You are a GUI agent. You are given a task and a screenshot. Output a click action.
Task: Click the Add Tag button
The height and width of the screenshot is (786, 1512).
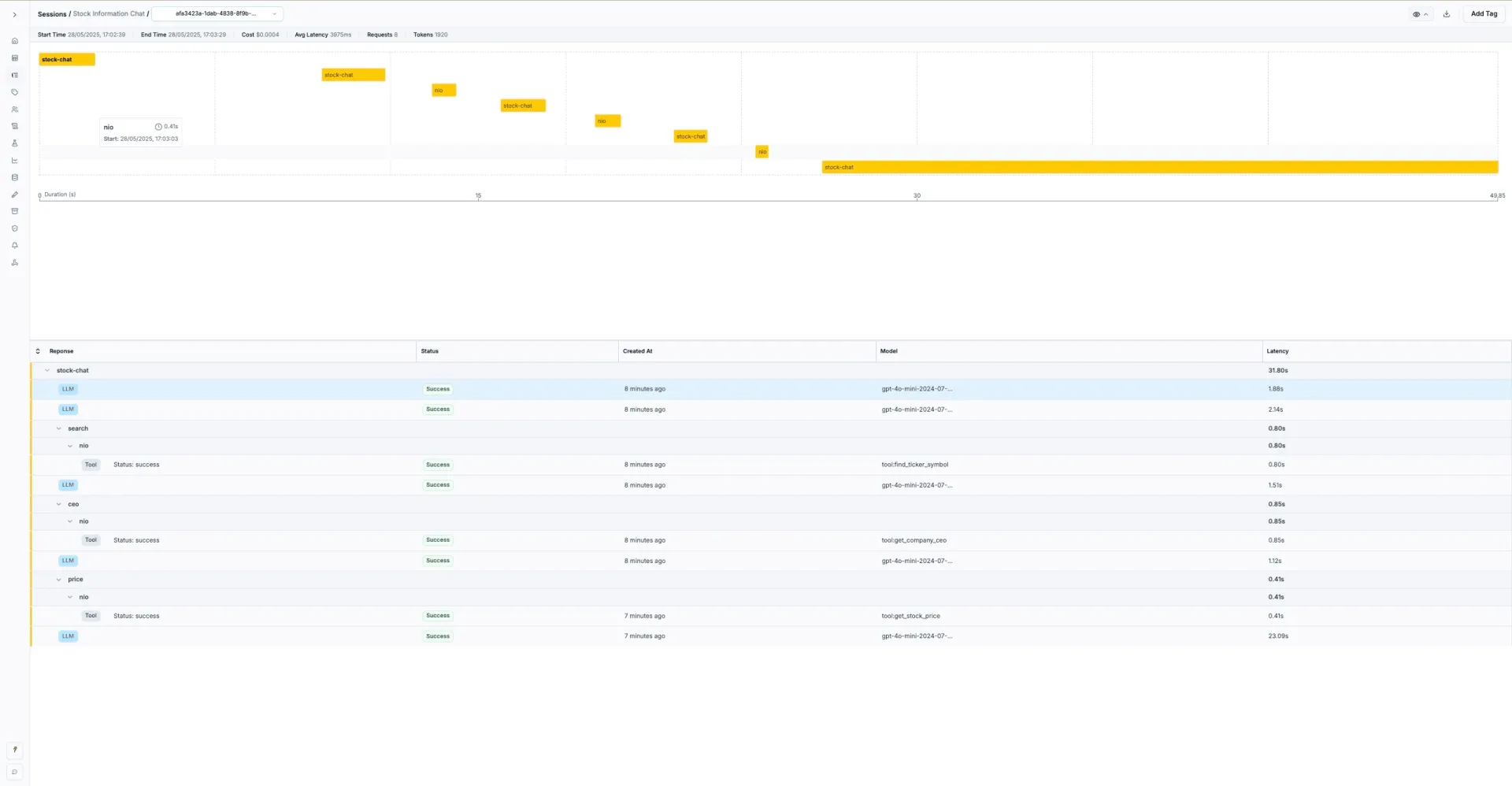(1484, 14)
